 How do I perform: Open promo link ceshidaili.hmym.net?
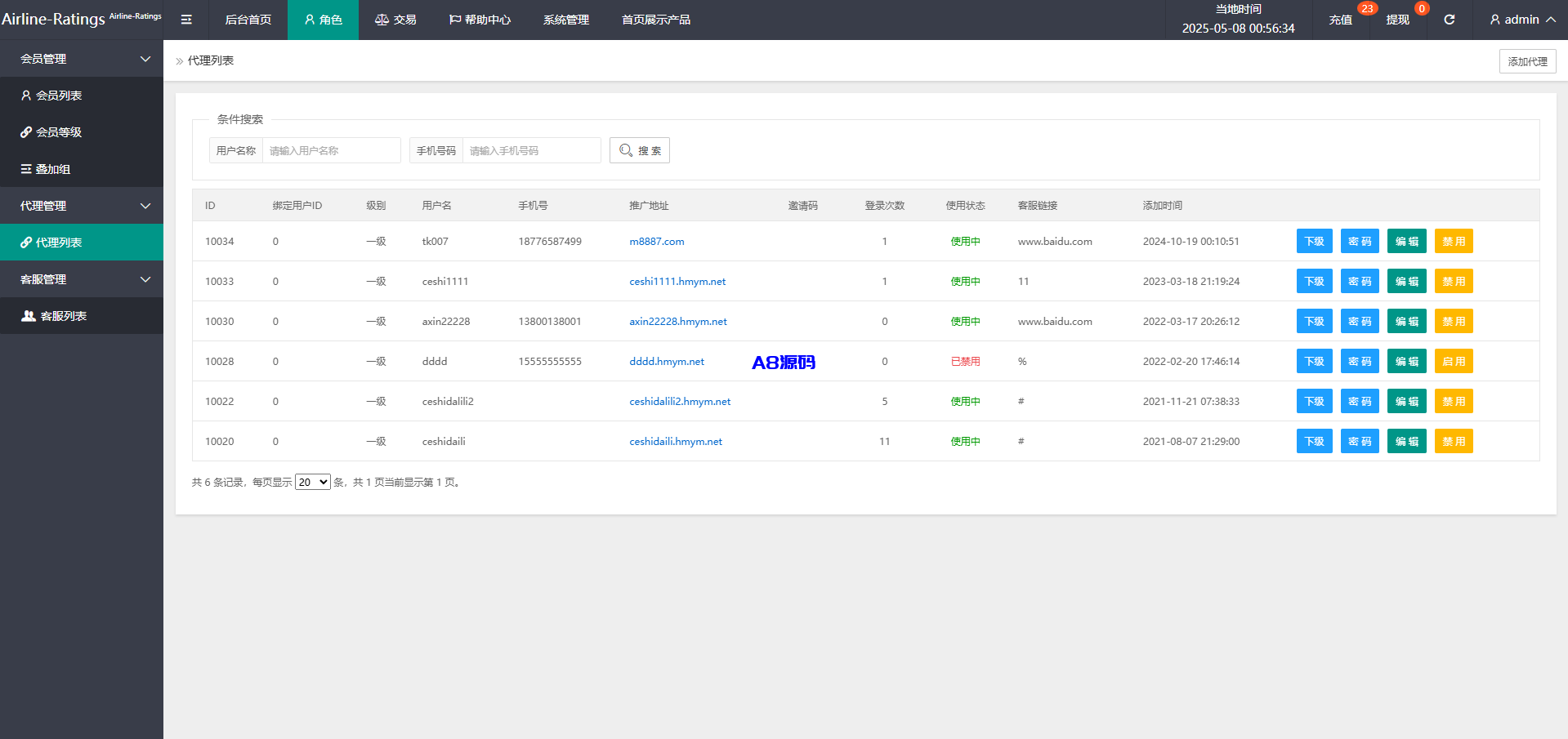click(676, 442)
